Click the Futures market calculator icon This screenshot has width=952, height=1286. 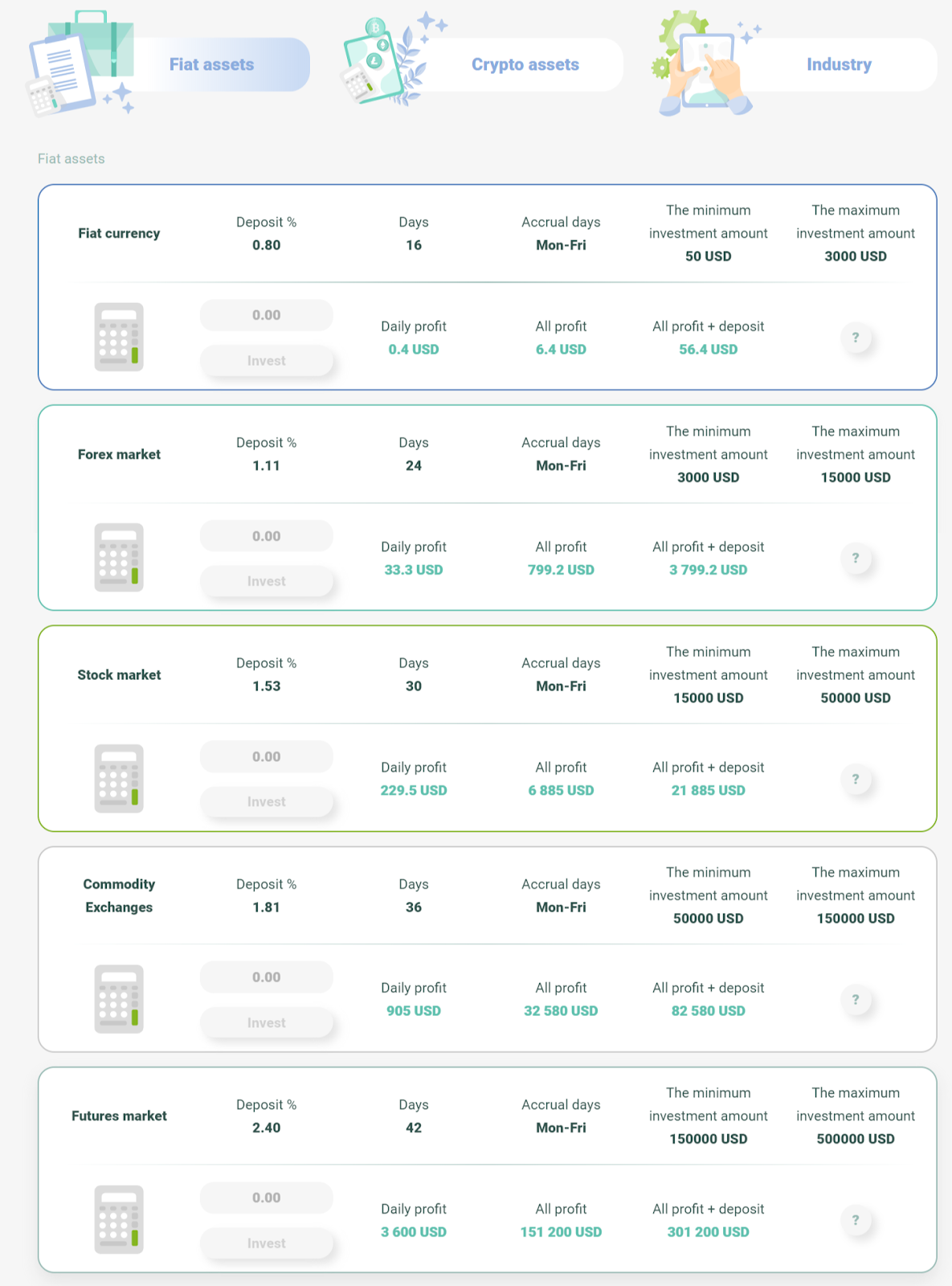tap(119, 1219)
